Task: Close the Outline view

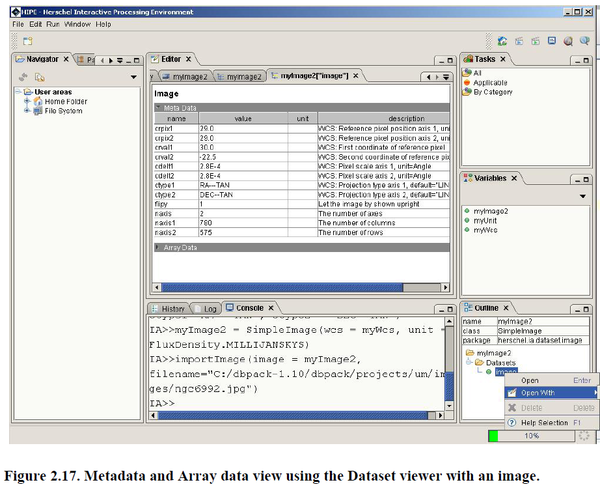Action: pos(506,308)
